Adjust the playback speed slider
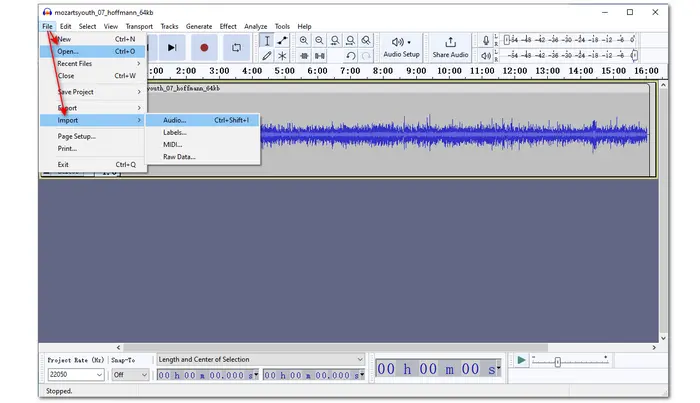This screenshot has height=403, width=700. tap(558, 362)
